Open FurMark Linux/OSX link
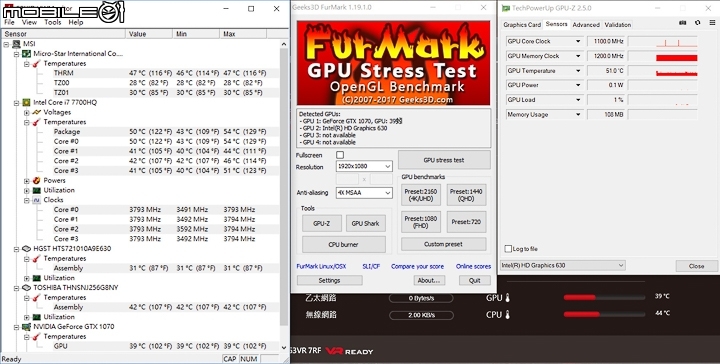Screen dimensions: 720x364 (321, 266)
